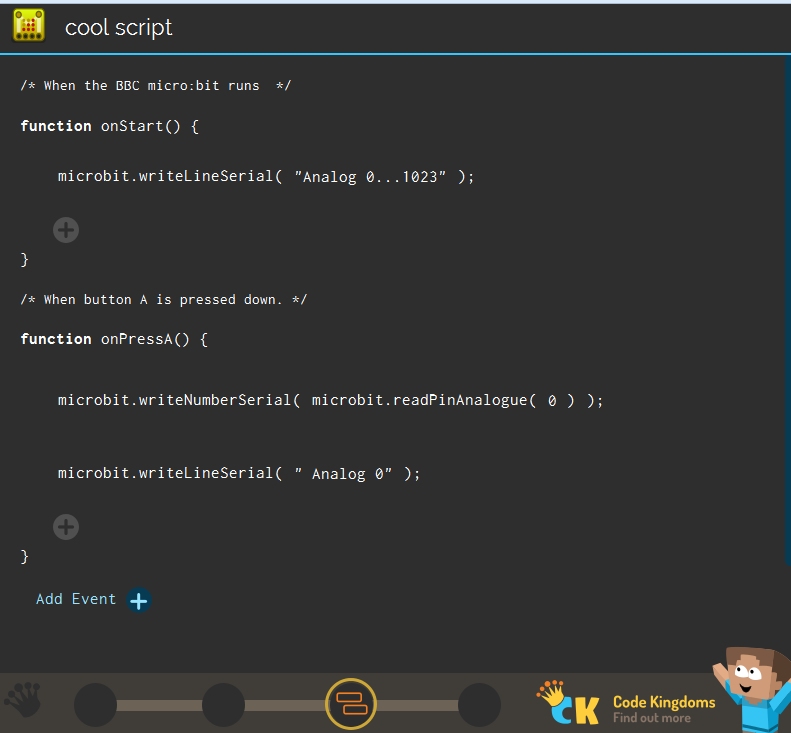This screenshot has height=733, width=791.
Task: Move code slider to last circle
Action: [479, 705]
